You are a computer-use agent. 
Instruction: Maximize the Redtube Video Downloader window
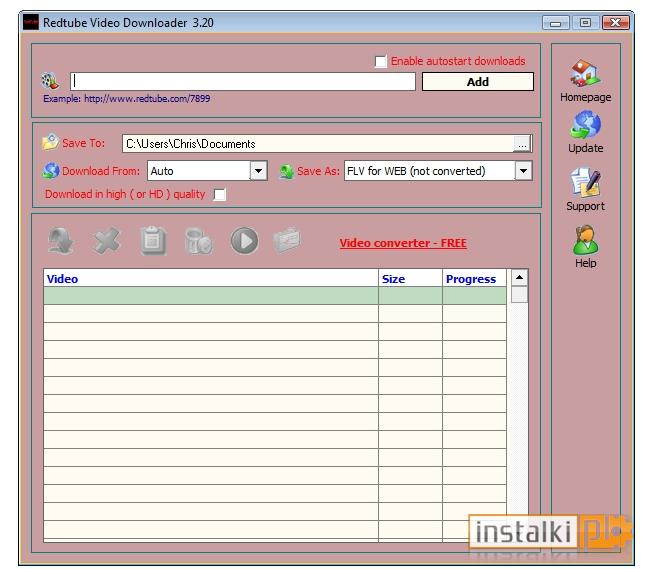pos(585,23)
